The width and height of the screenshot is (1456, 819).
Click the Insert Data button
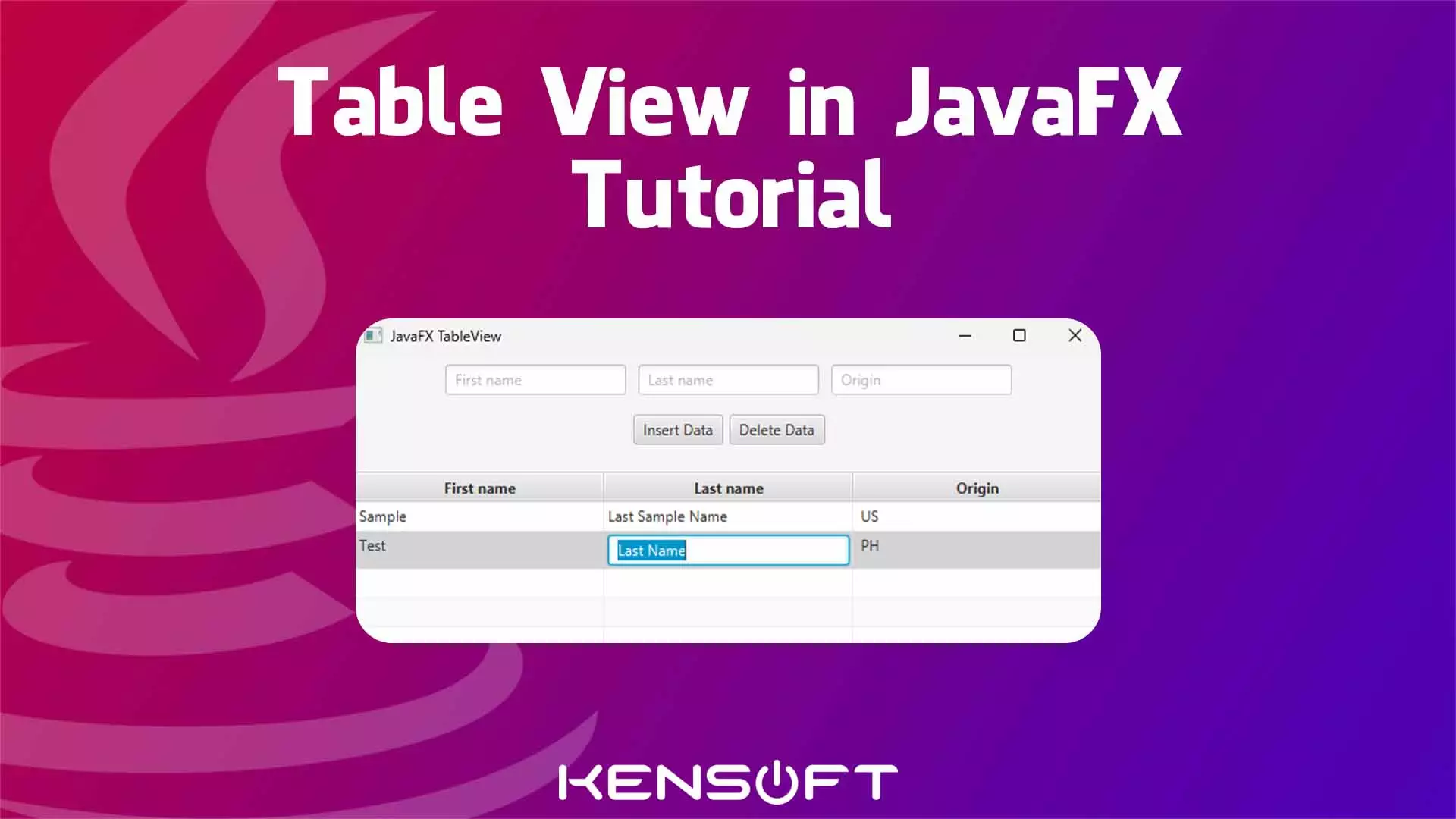(x=678, y=430)
